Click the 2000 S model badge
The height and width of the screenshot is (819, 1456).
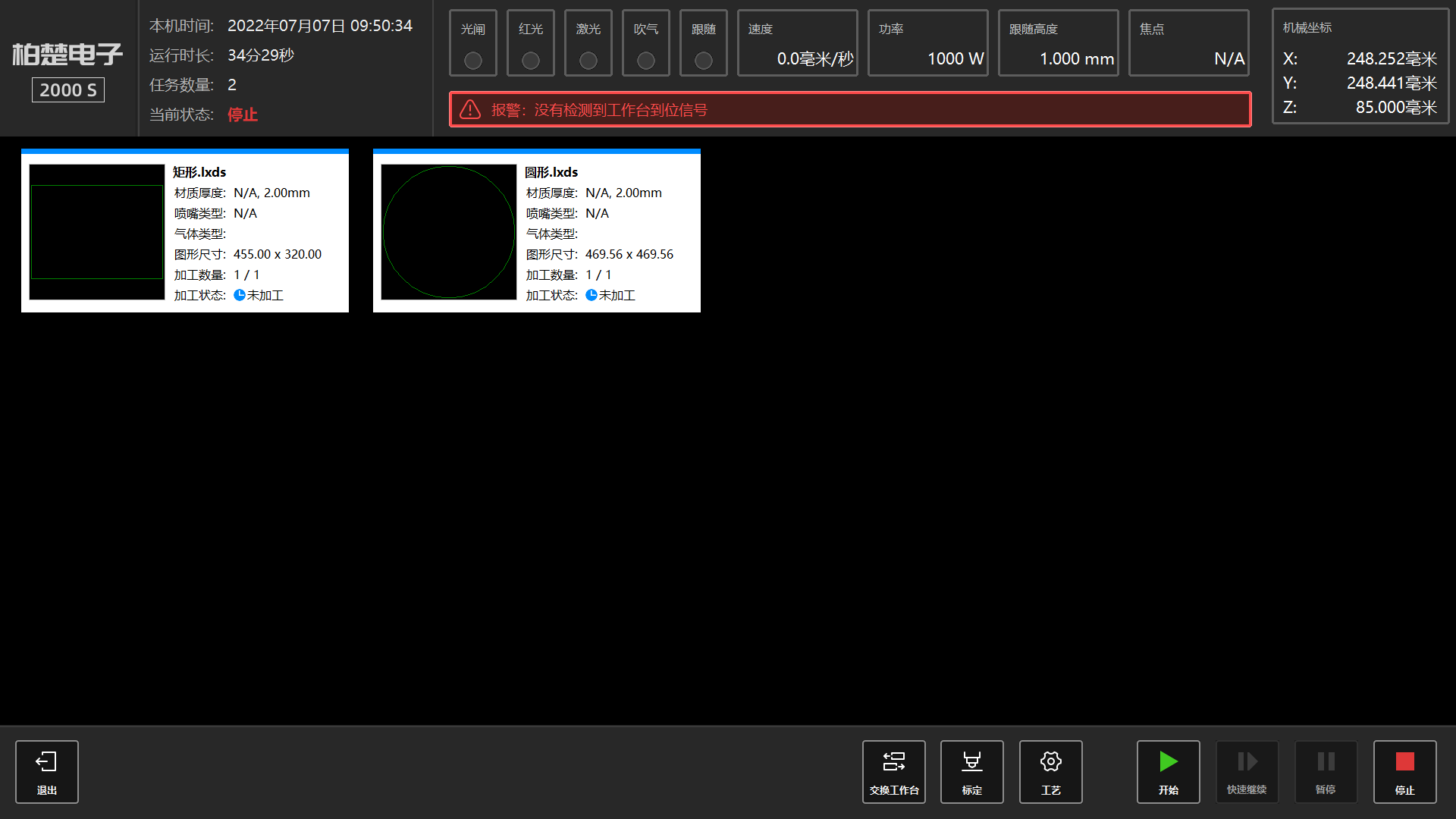pyautogui.click(x=68, y=90)
